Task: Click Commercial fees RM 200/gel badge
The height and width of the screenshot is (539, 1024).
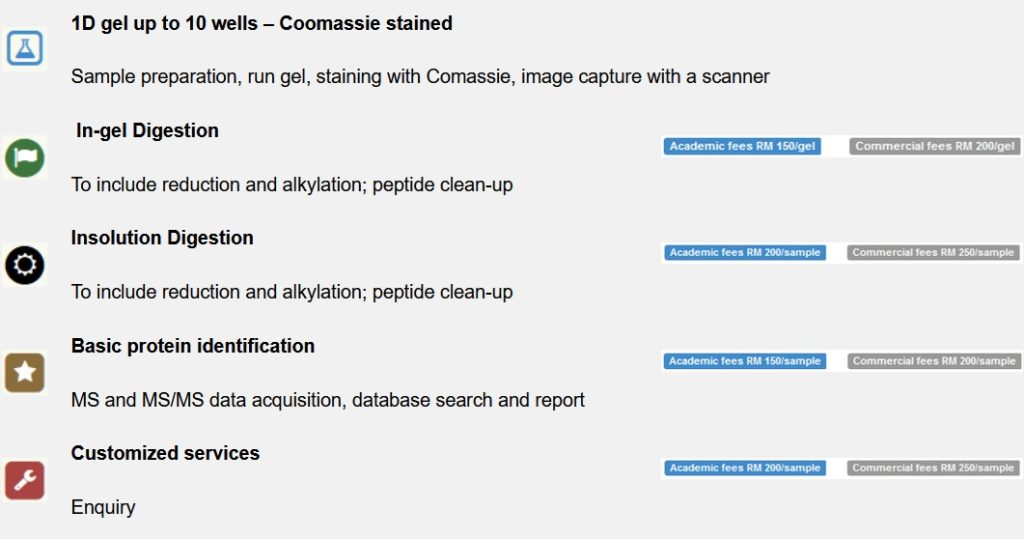Action: (935, 146)
